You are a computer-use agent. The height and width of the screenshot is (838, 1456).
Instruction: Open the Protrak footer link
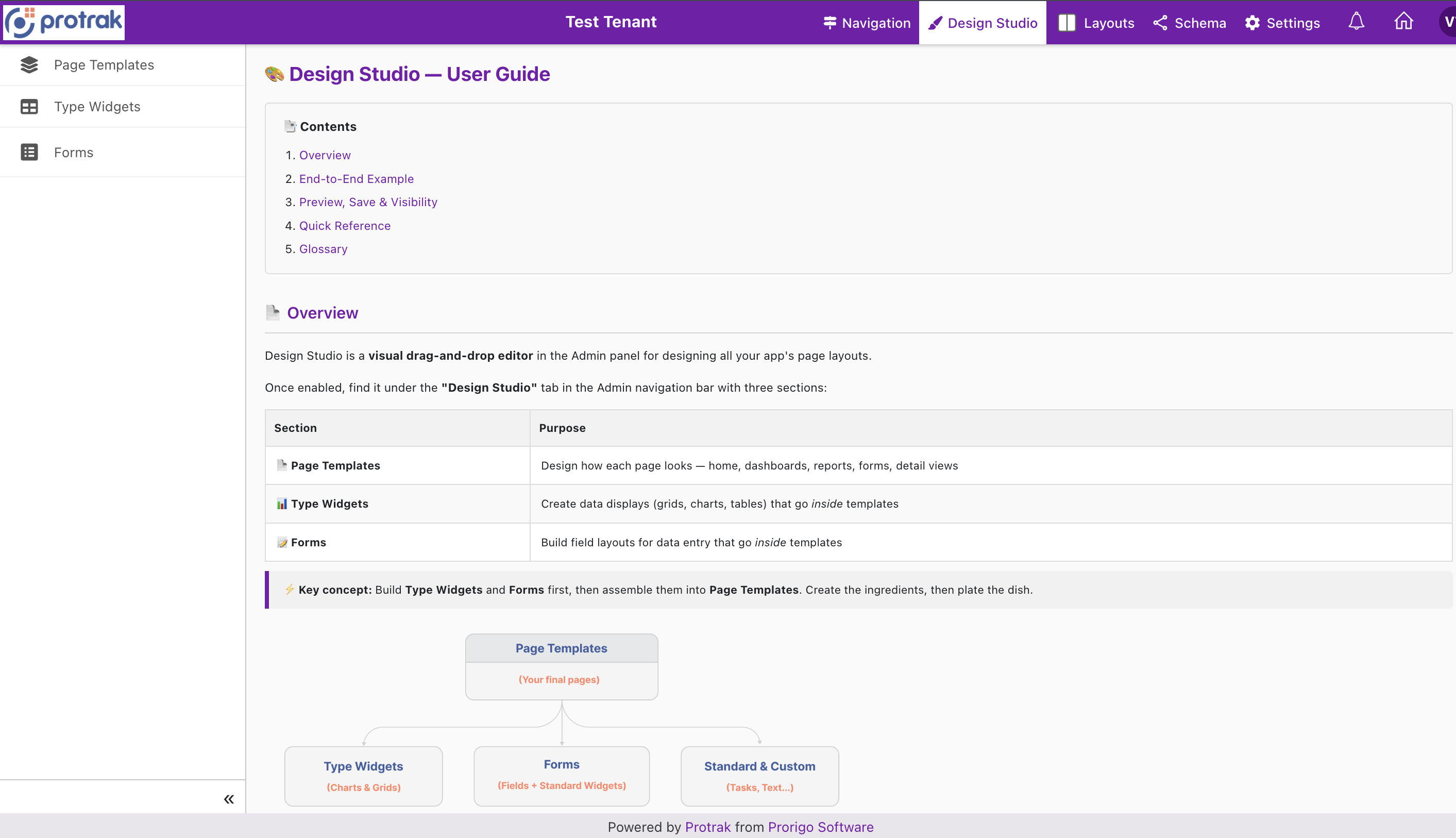[707, 827]
